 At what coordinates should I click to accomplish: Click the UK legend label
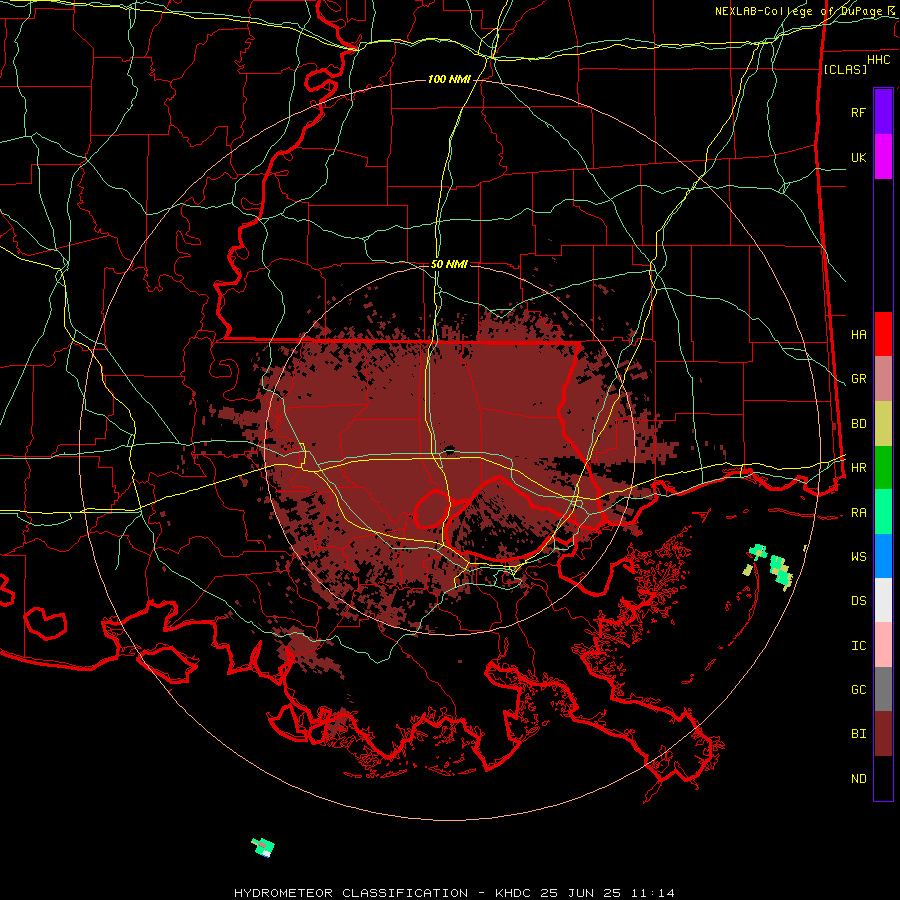click(858, 157)
